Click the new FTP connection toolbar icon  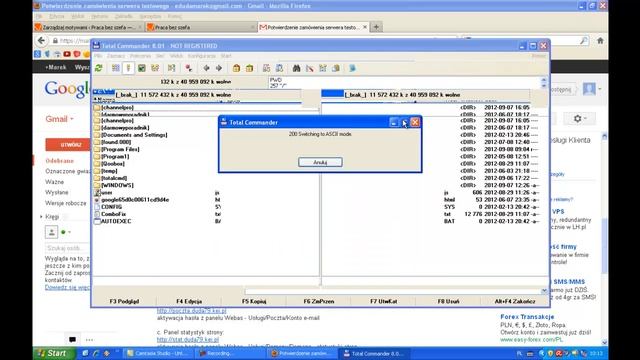coord(280,68)
